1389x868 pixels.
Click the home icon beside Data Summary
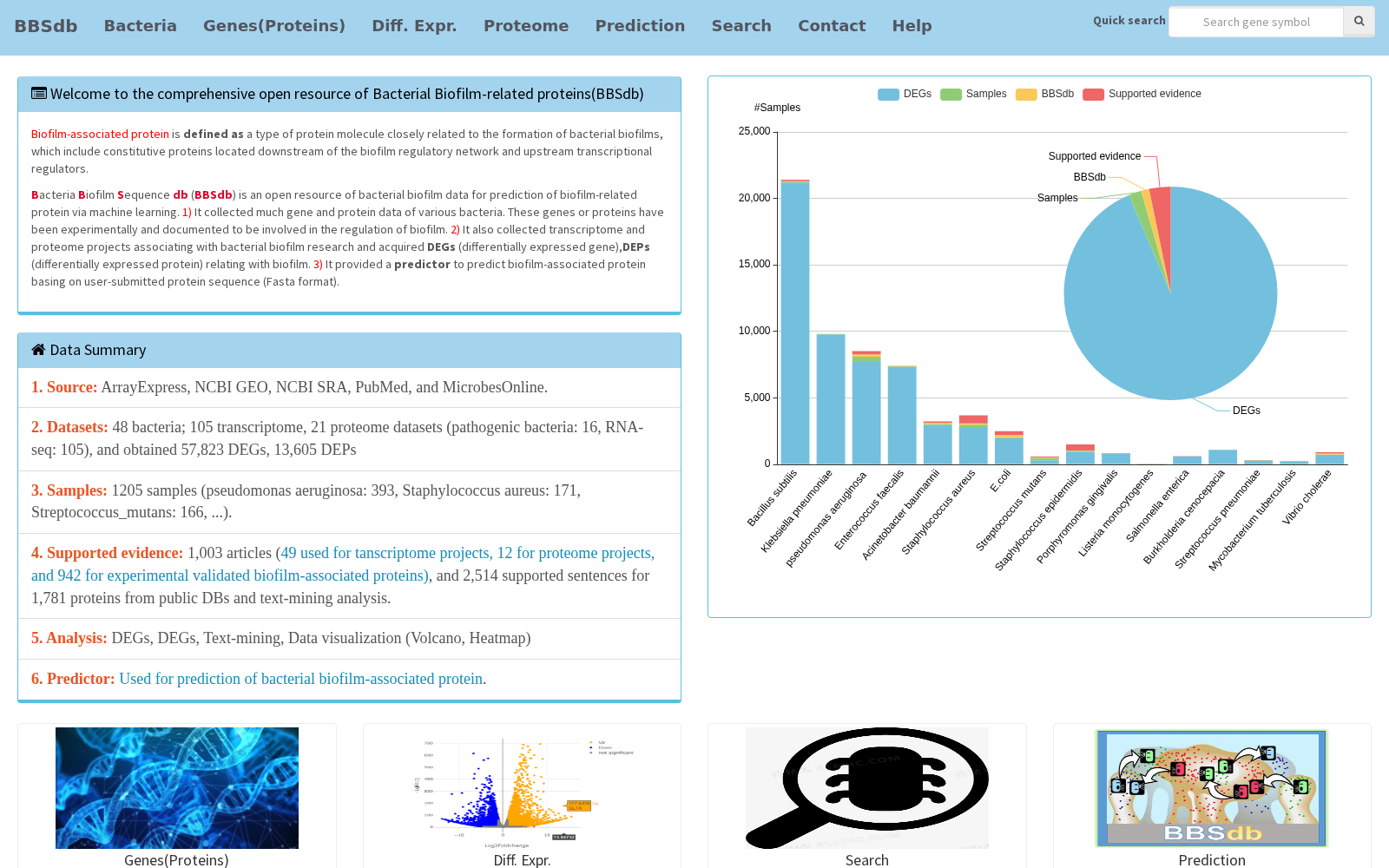[38, 350]
